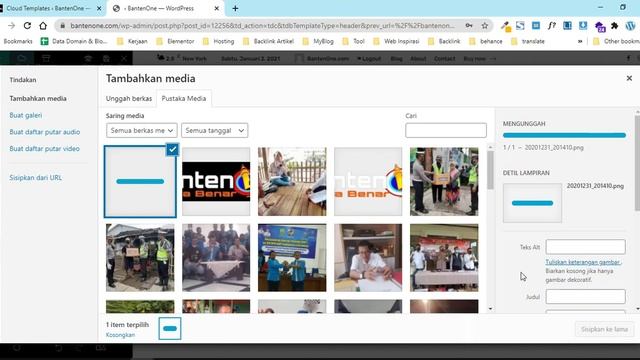The image size is (640, 360).
Task: Click the media grid scrollbar up arrow
Action: (x=490, y=147)
